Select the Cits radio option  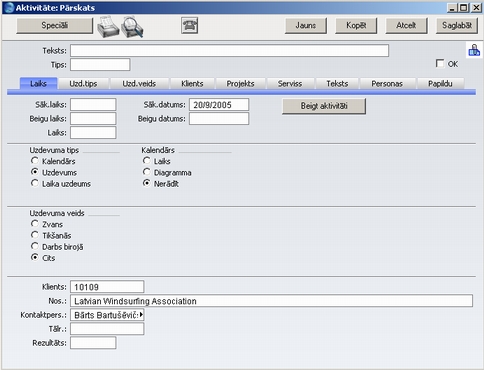[35, 258]
